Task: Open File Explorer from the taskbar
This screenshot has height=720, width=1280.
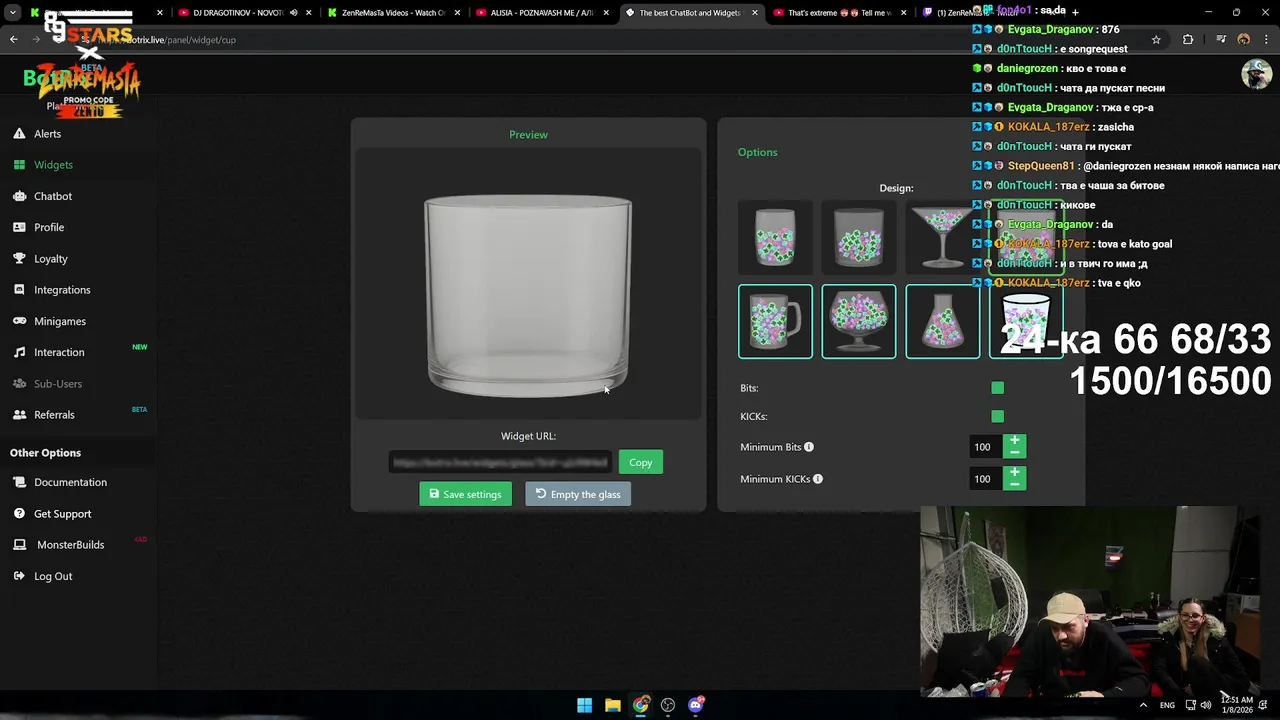Action: (612, 705)
